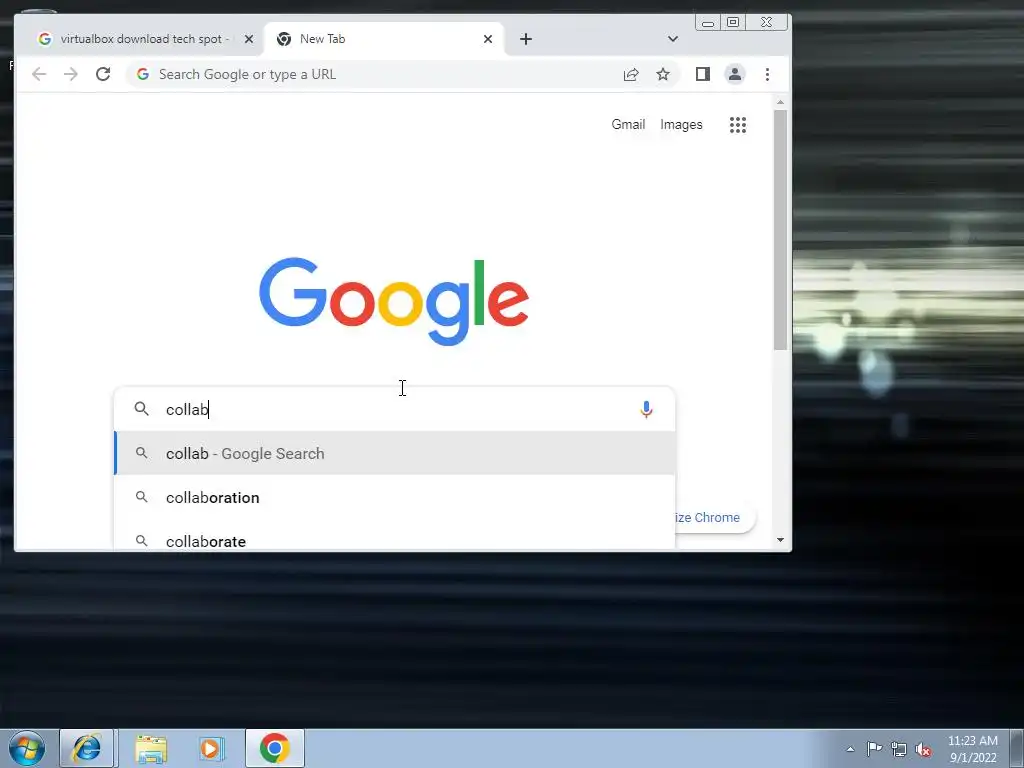The height and width of the screenshot is (768, 1024).
Task: Open the Gmail link
Action: (628, 125)
